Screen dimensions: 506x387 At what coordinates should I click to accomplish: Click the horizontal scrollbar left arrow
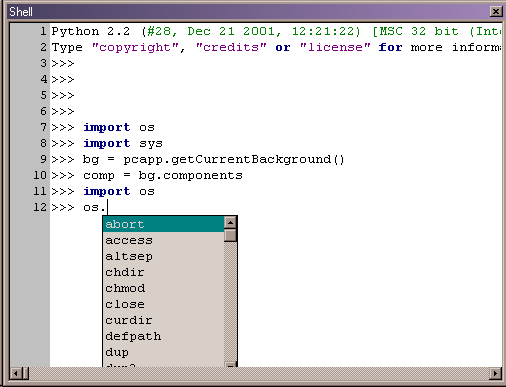point(16,373)
